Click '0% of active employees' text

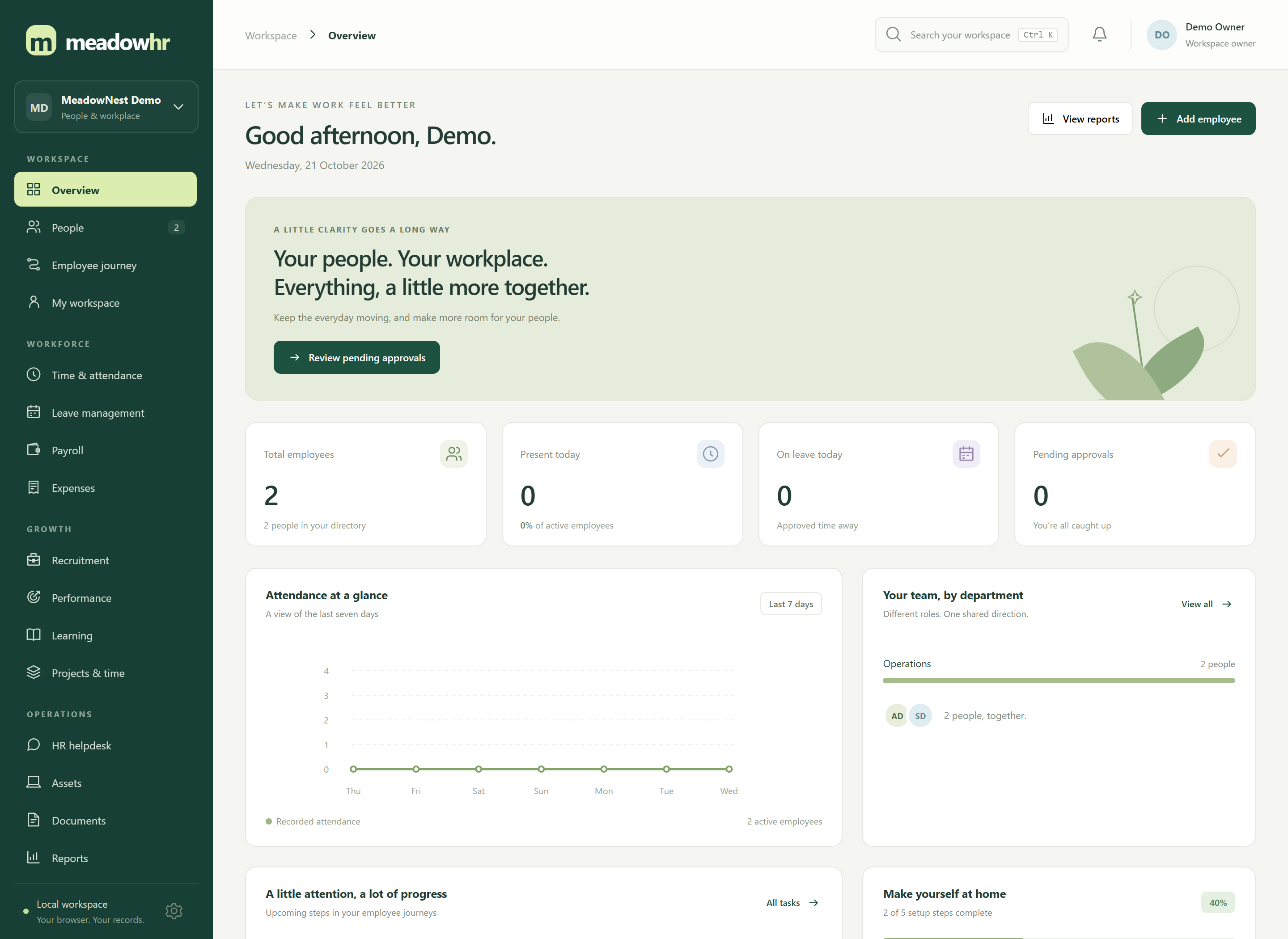click(567, 525)
